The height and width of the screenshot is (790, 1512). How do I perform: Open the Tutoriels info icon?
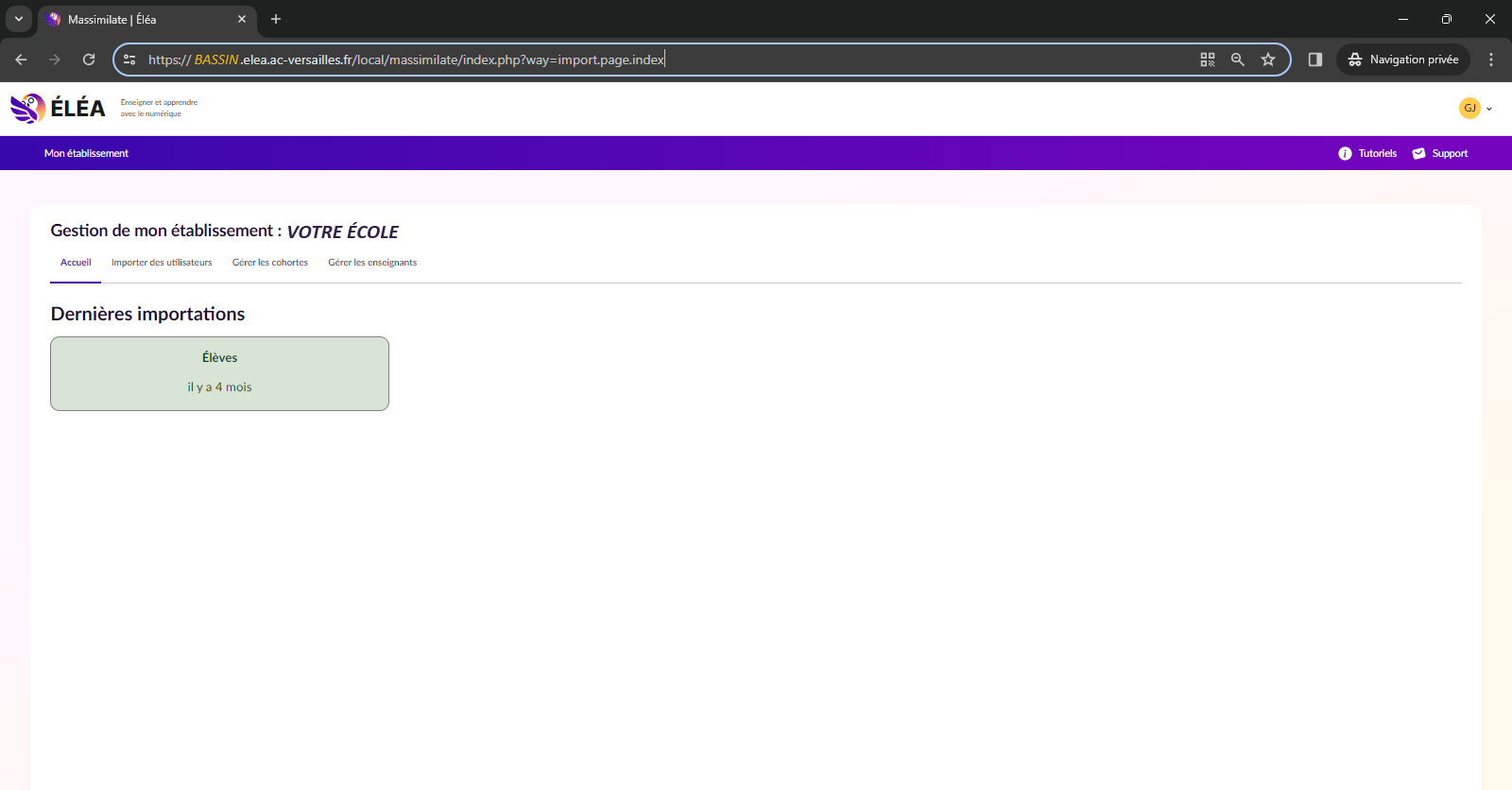1345,153
